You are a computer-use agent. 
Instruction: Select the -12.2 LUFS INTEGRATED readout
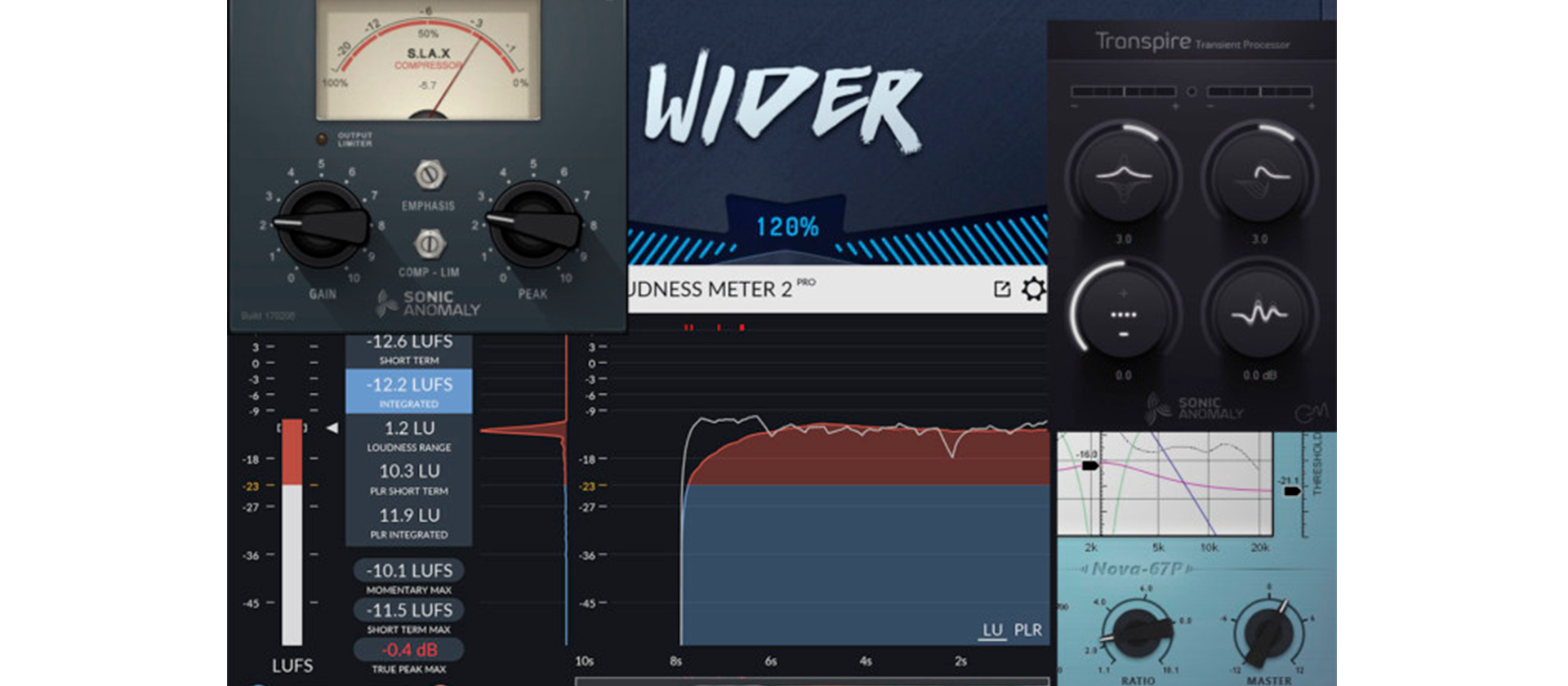pos(408,391)
